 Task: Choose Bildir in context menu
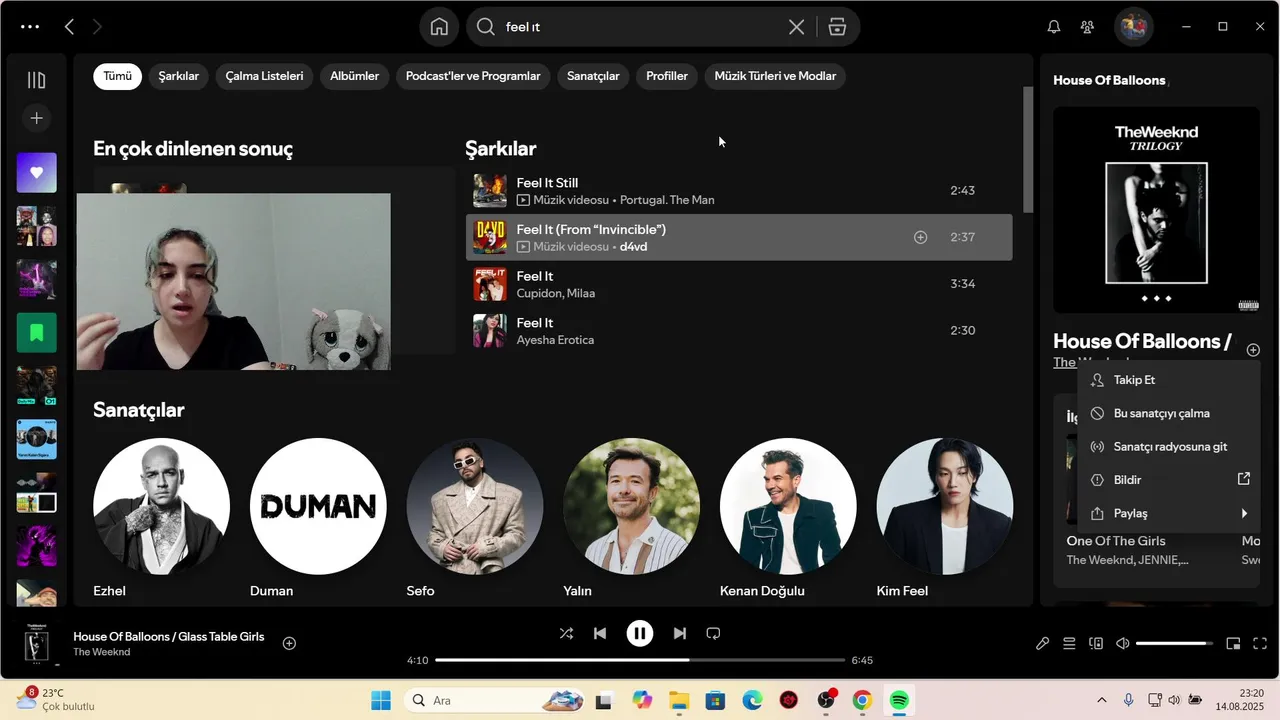click(1168, 480)
